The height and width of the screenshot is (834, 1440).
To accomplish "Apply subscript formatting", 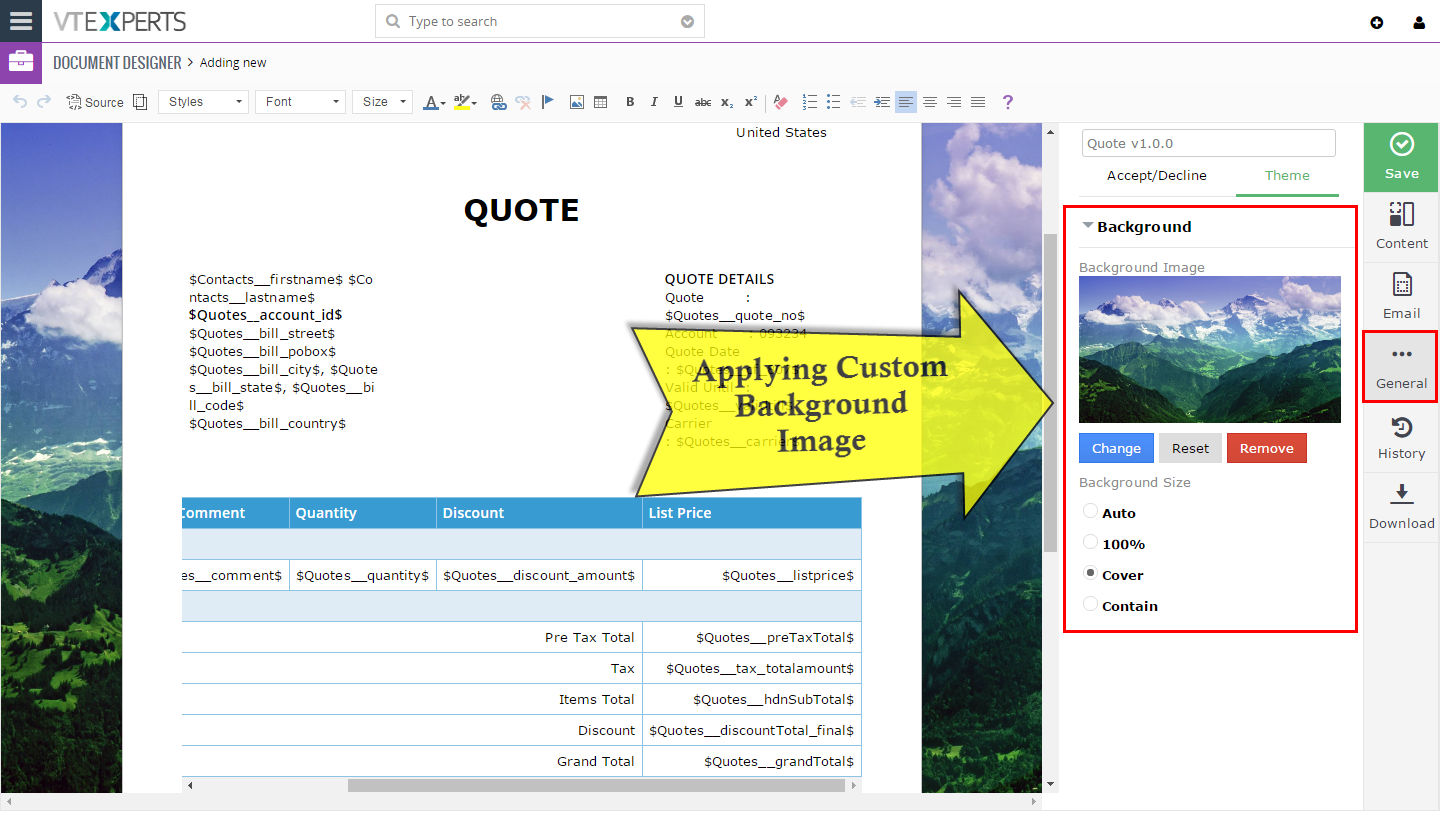I will [x=727, y=102].
